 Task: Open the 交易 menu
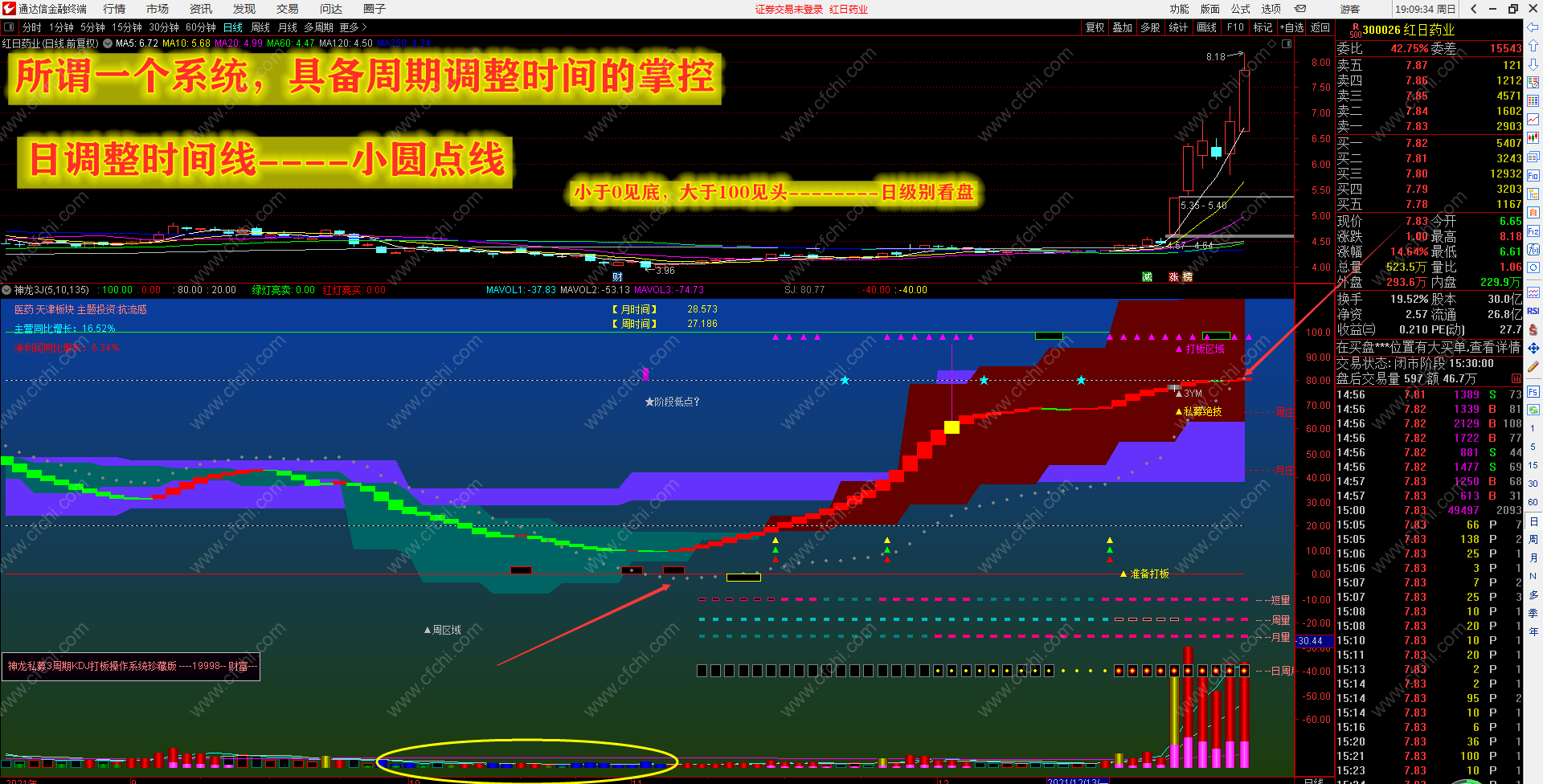[x=288, y=9]
